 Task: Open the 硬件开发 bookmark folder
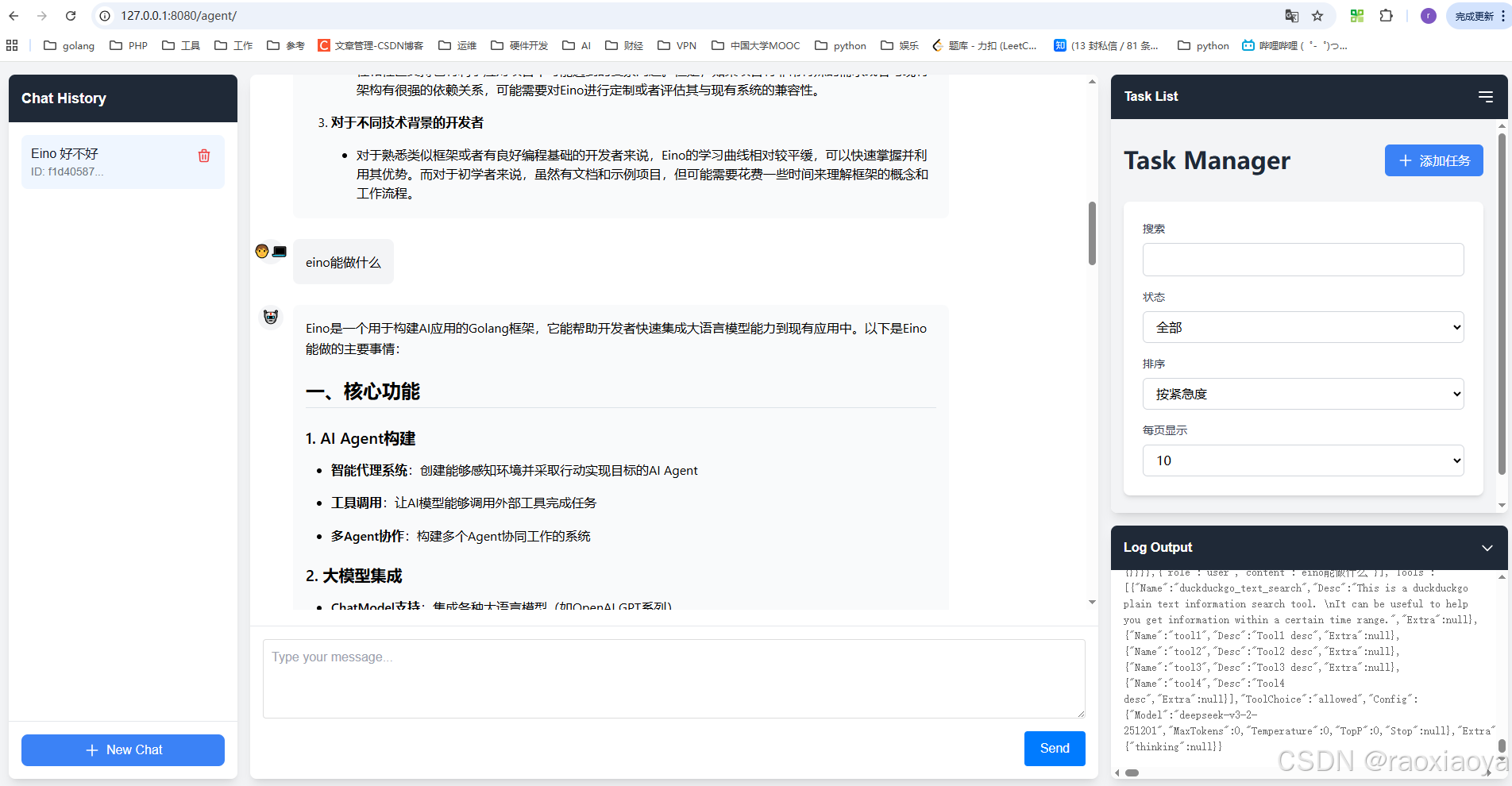(x=519, y=45)
